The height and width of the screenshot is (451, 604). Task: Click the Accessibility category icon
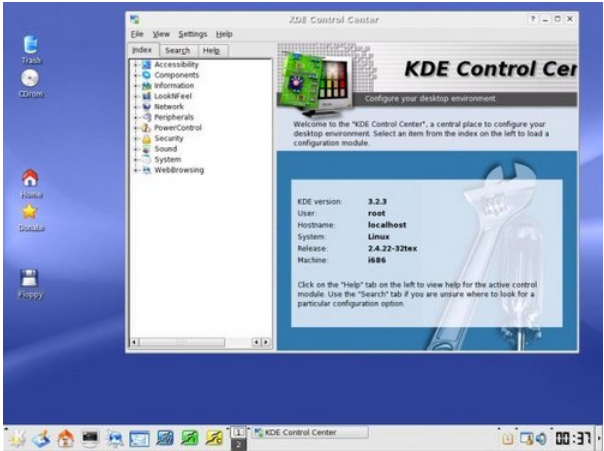click(146, 65)
